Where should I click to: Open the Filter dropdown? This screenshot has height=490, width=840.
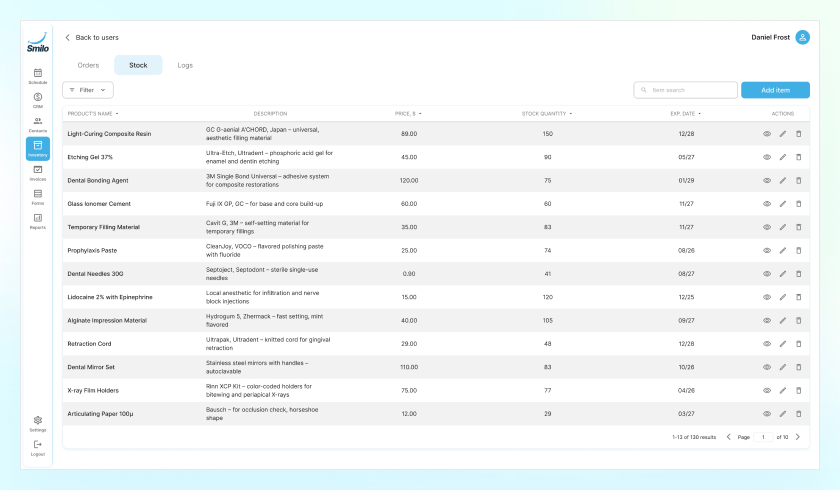[x=88, y=90]
